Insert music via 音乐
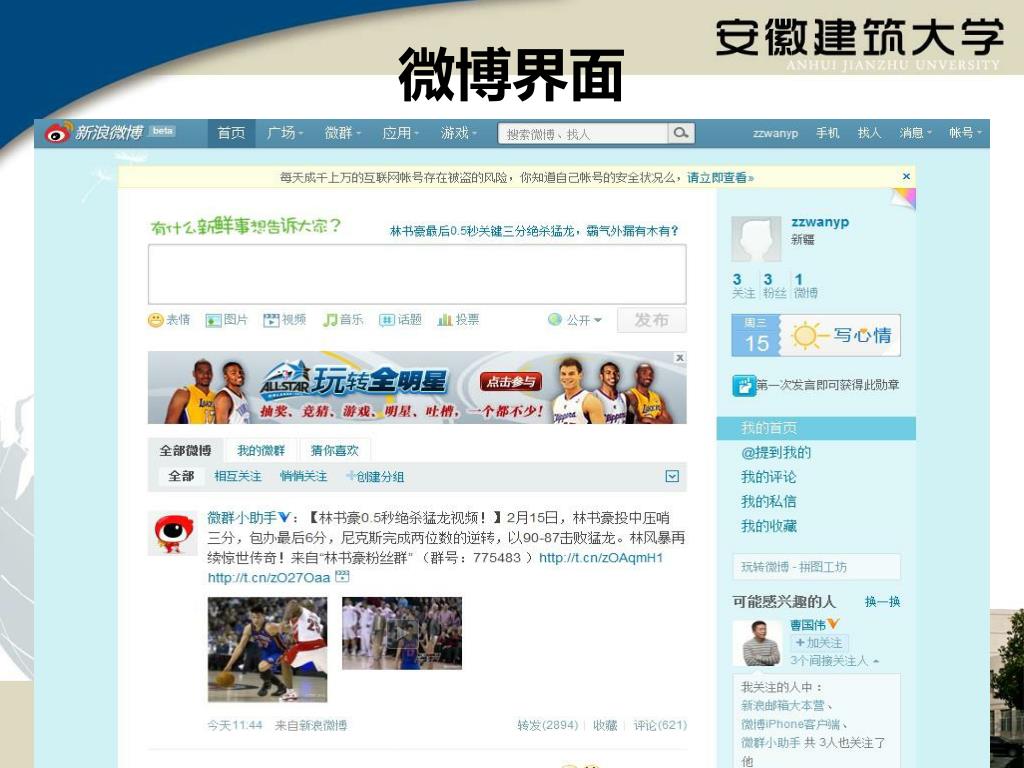The width and height of the screenshot is (1024, 768). pyautogui.click(x=343, y=320)
